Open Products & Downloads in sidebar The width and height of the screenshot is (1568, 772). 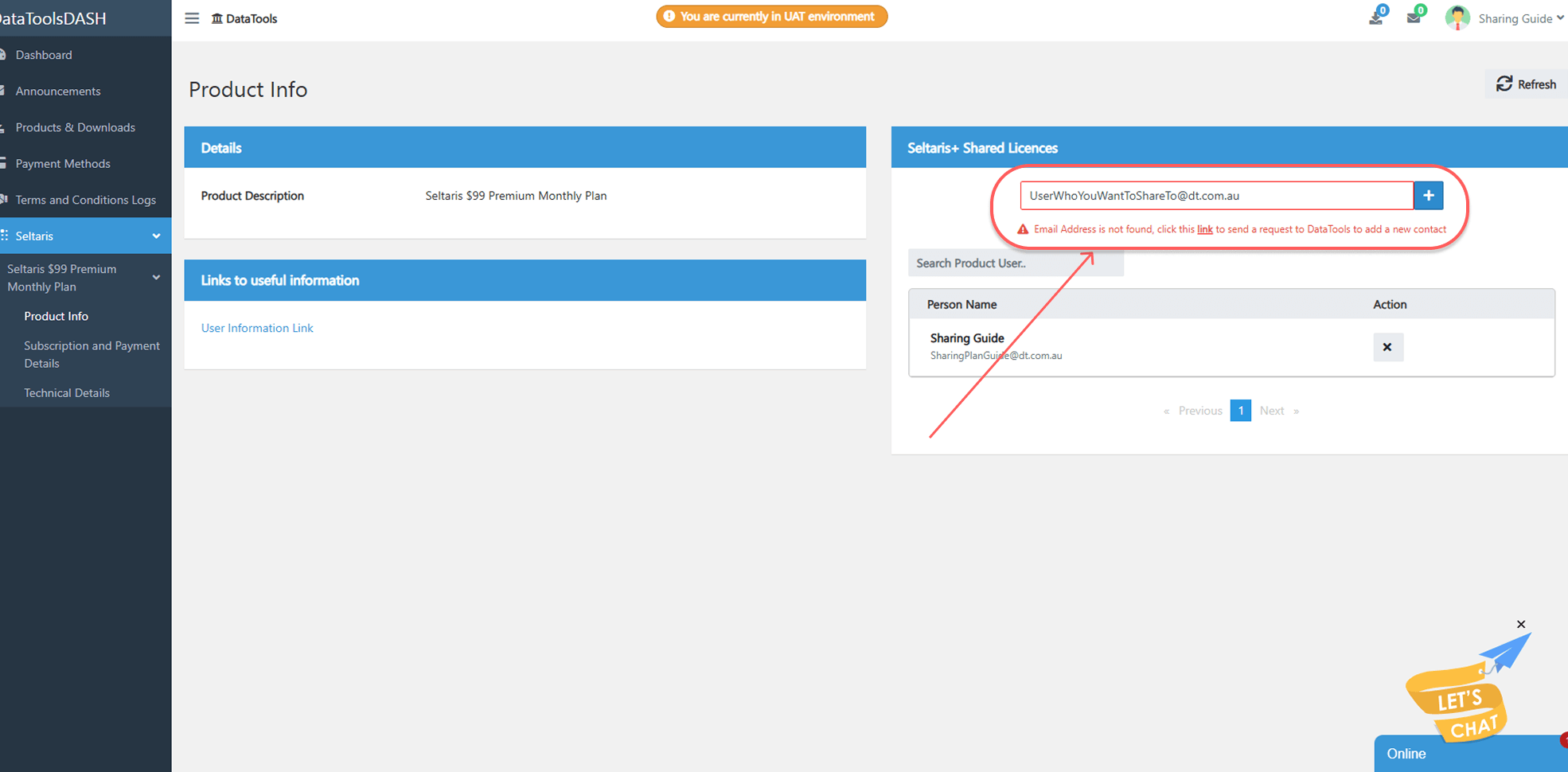click(75, 127)
